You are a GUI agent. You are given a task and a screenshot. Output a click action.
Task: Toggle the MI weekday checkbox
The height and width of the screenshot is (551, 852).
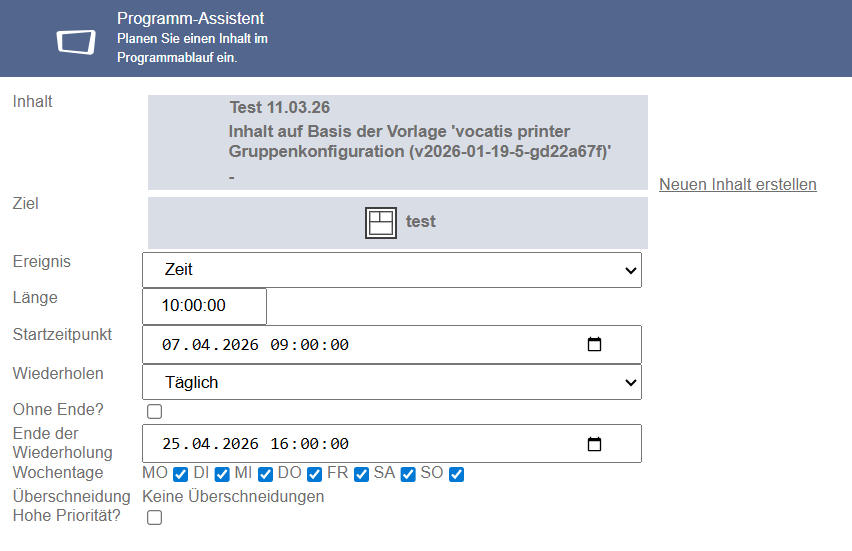click(x=265, y=474)
